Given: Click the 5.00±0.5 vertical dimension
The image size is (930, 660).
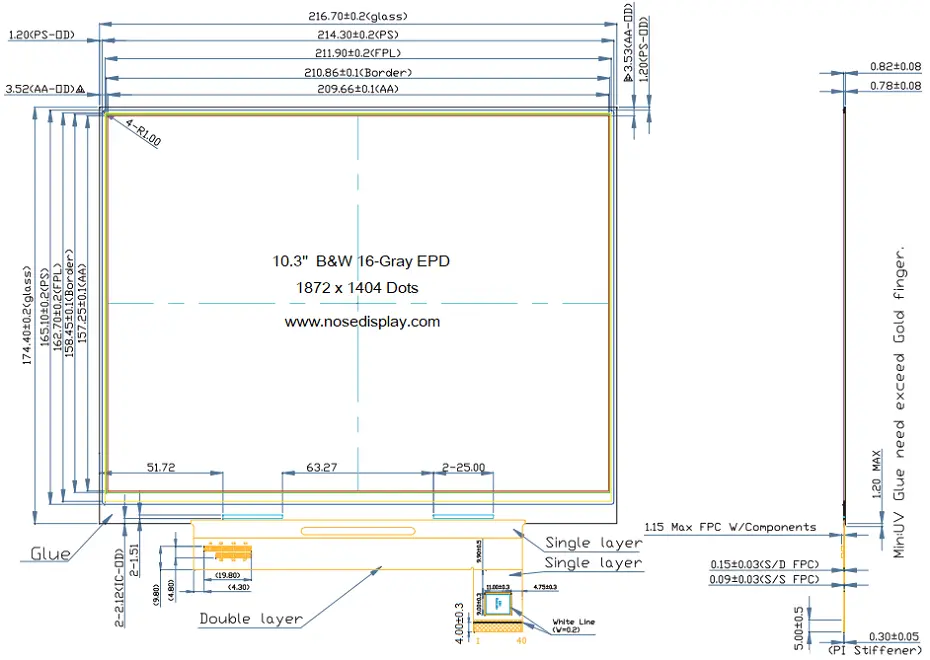Looking at the screenshot, I should (799, 628).
